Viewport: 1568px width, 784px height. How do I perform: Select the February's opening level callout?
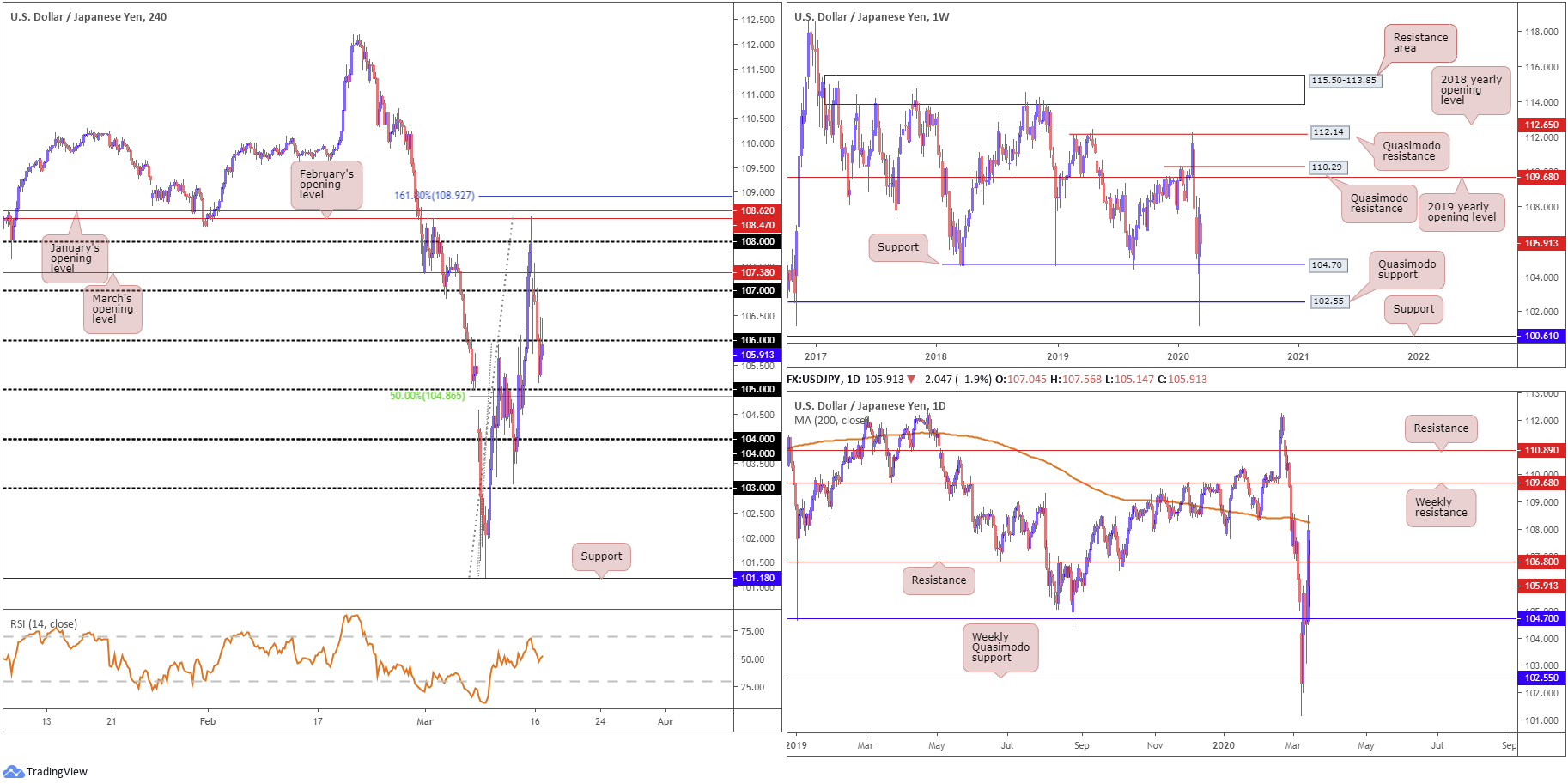click(x=326, y=185)
